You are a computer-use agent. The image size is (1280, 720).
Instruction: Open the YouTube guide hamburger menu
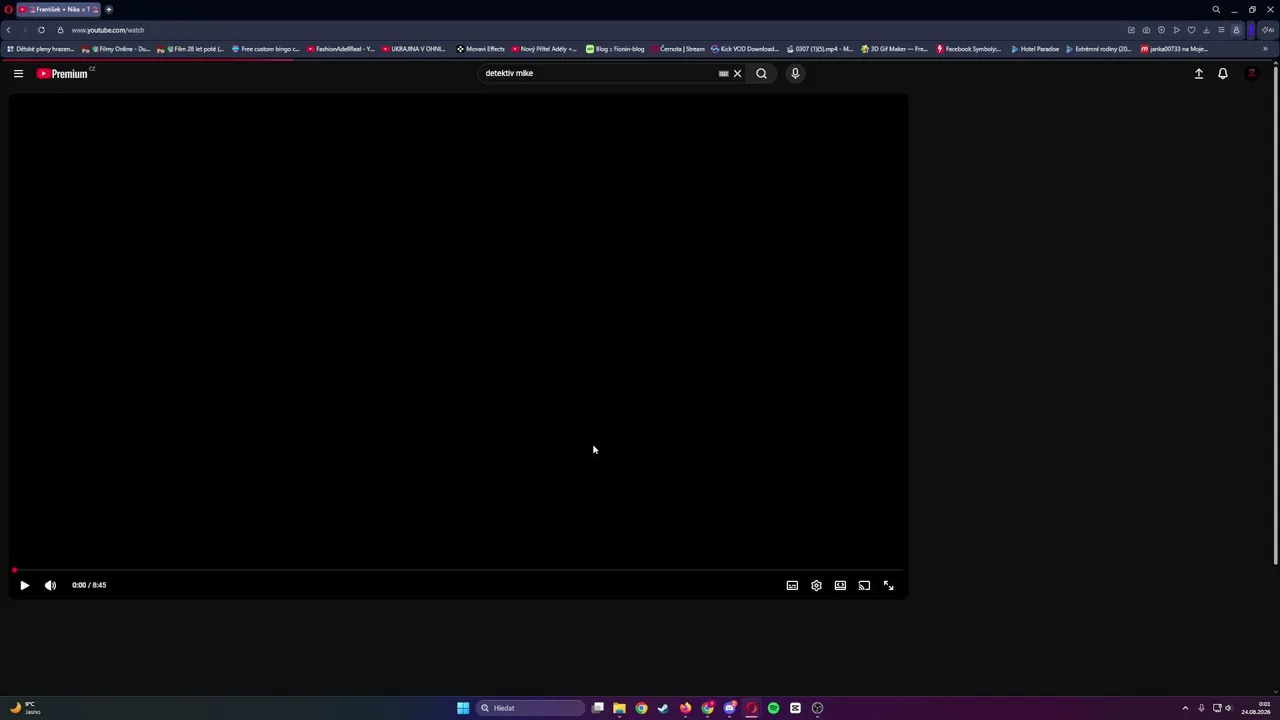click(18, 73)
